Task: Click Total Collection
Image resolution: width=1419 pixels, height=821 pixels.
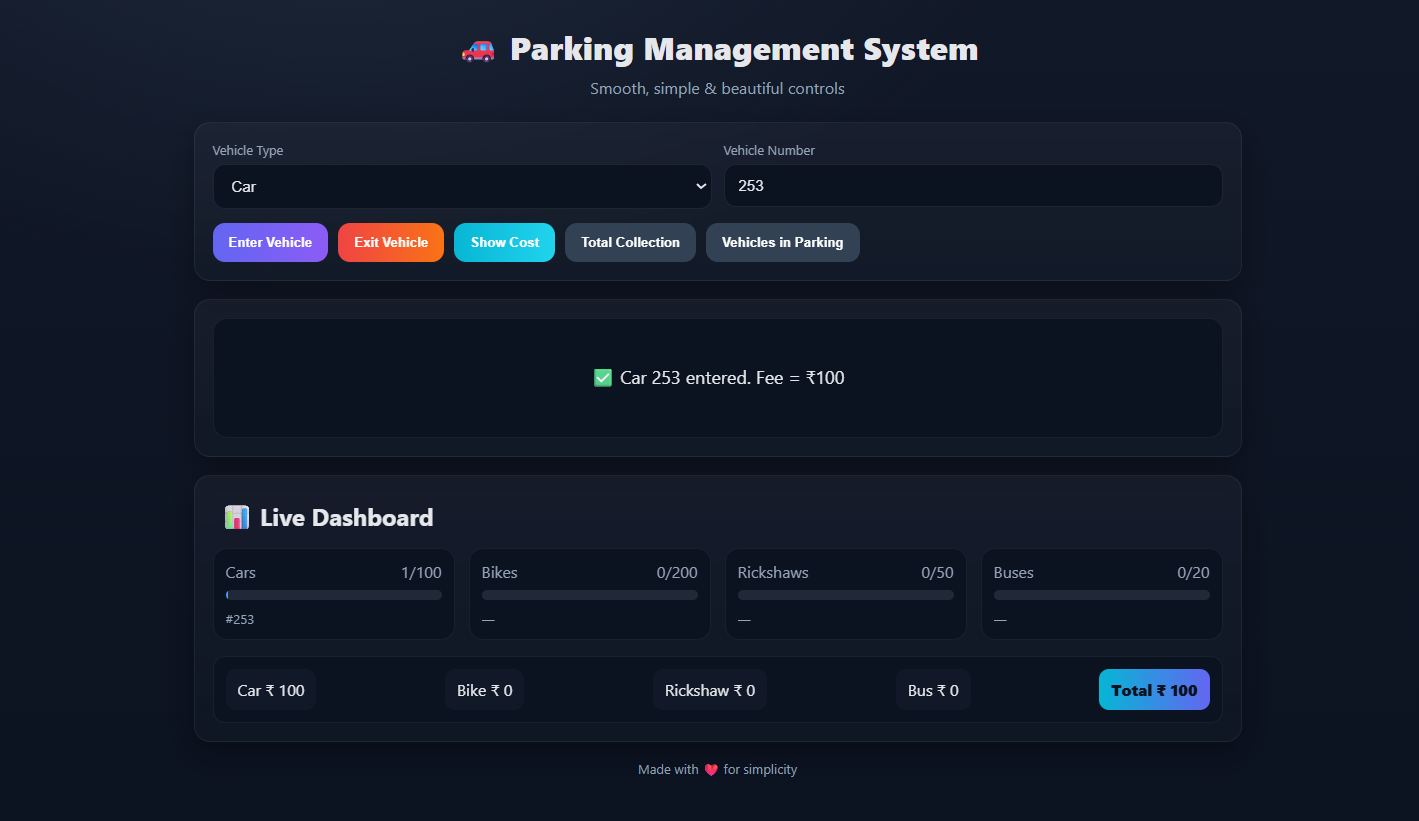Action: coord(630,242)
